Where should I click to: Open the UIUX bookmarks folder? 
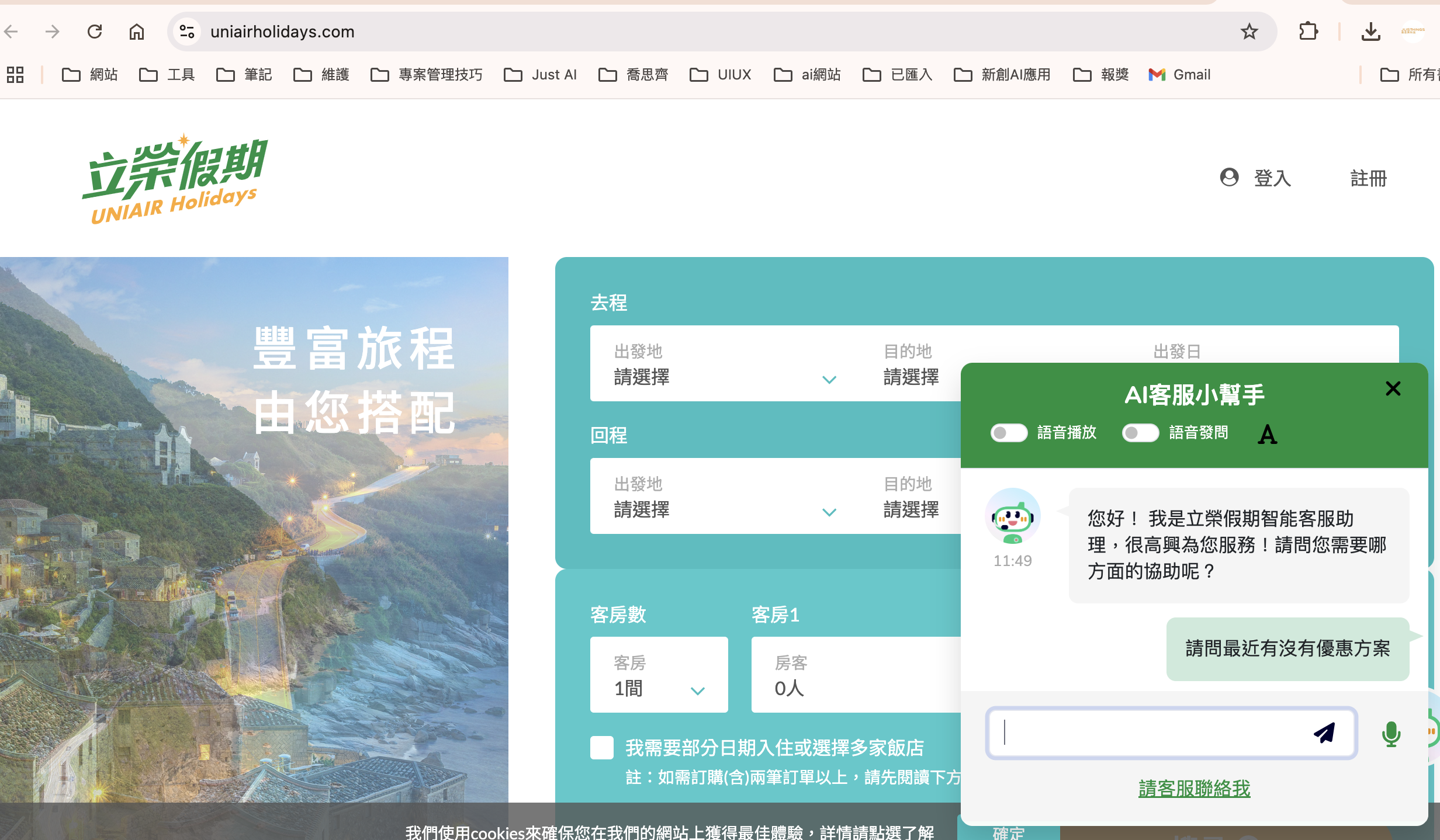[x=721, y=75]
